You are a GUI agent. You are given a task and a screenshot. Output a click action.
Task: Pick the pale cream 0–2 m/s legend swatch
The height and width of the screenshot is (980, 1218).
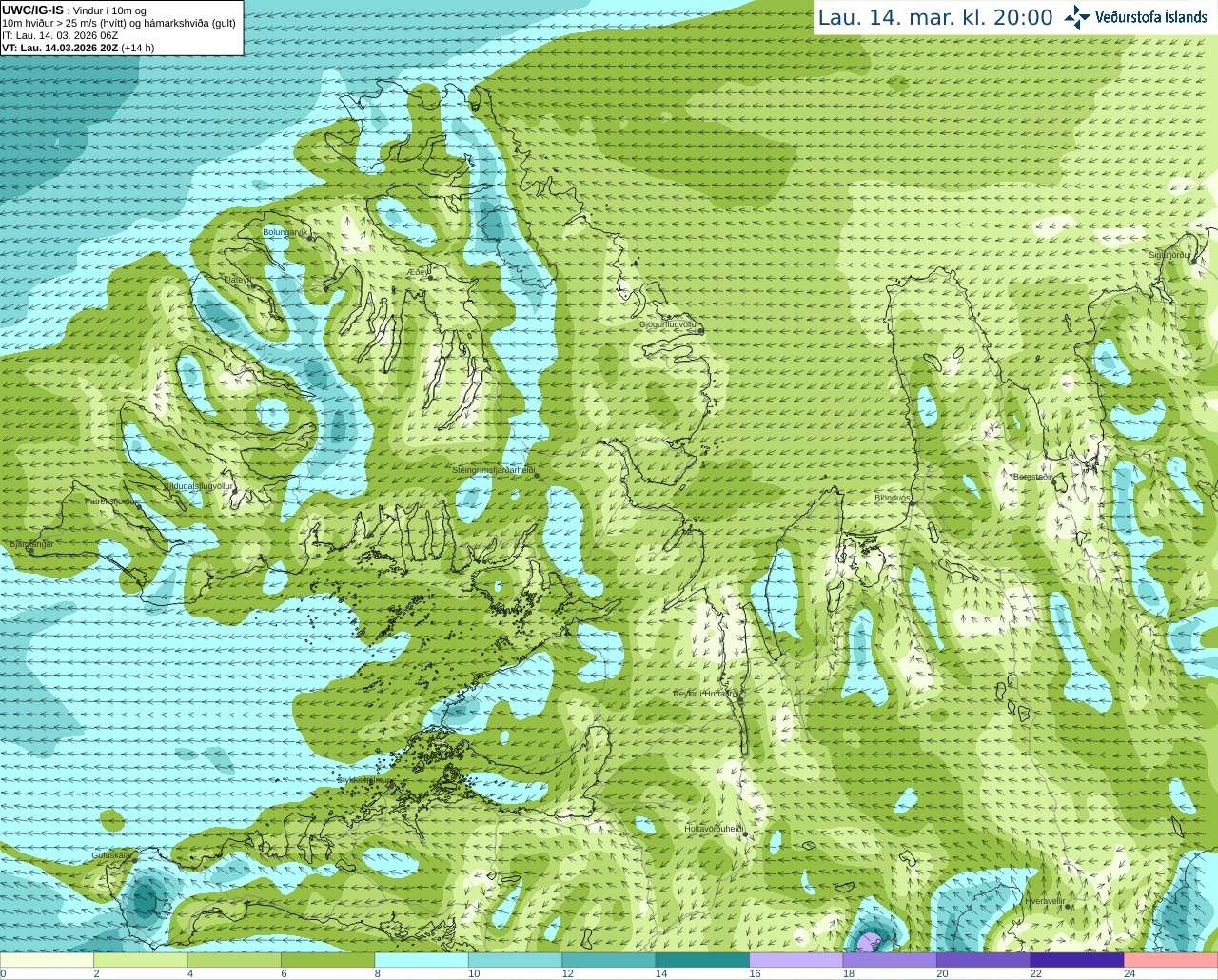(x=48, y=960)
